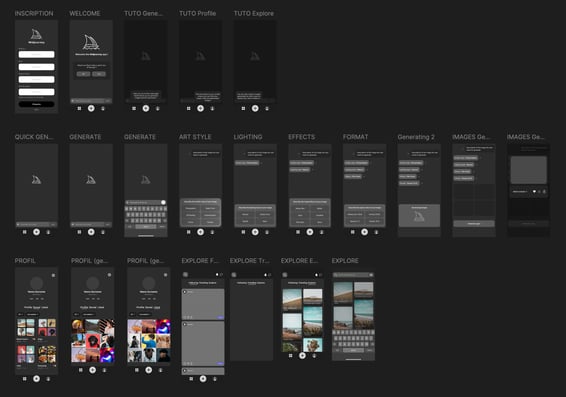Click plus button under EXPLORE F frame
566x397 pixels.
[x=203, y=379]
